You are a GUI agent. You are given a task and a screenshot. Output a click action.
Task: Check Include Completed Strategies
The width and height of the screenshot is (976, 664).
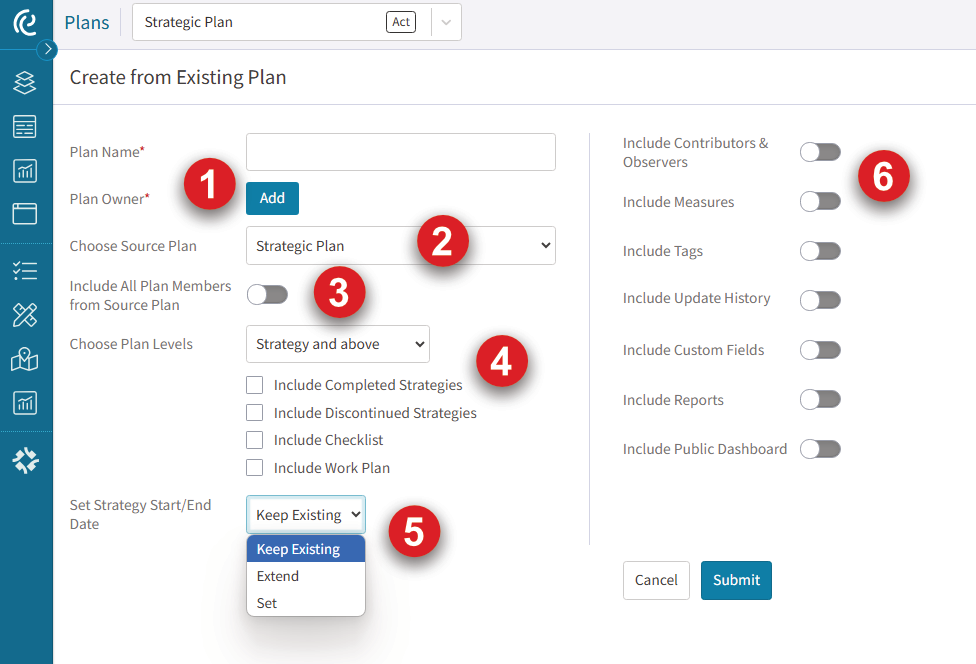click(x=253, y=384)
